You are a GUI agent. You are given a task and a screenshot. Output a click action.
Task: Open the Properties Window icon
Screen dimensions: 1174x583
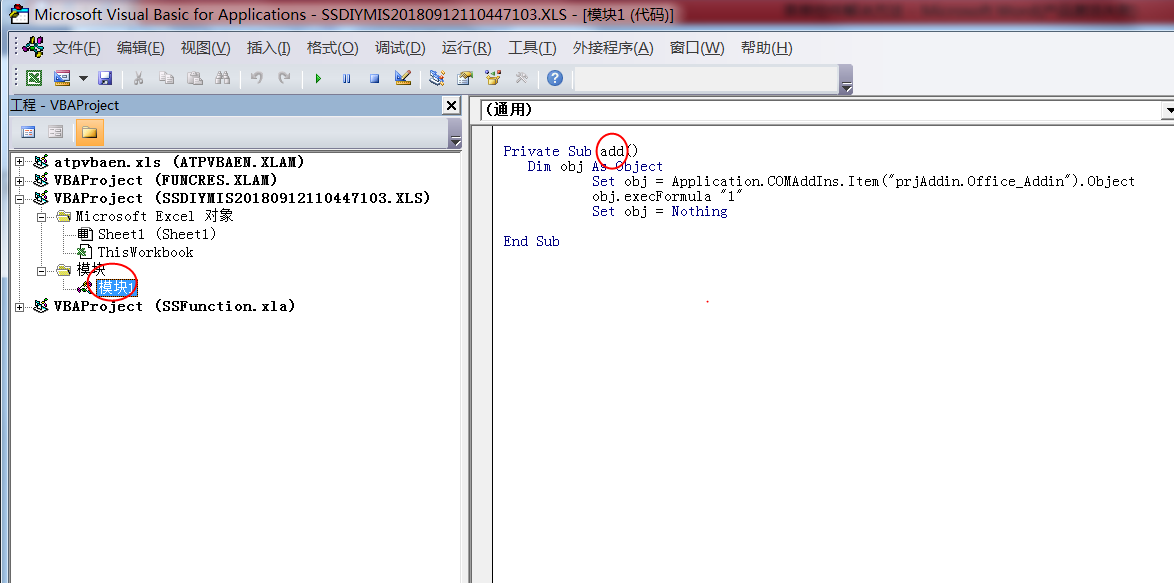pos(465,78)
